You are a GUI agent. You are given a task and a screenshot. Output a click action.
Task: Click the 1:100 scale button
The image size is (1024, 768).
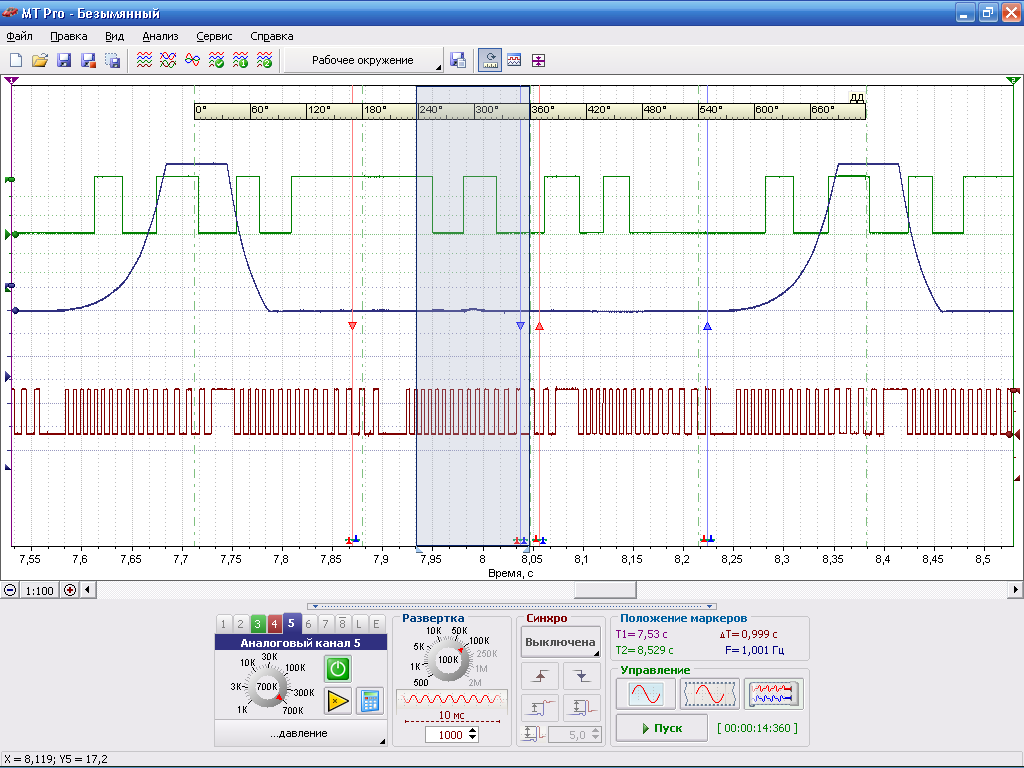40,590
